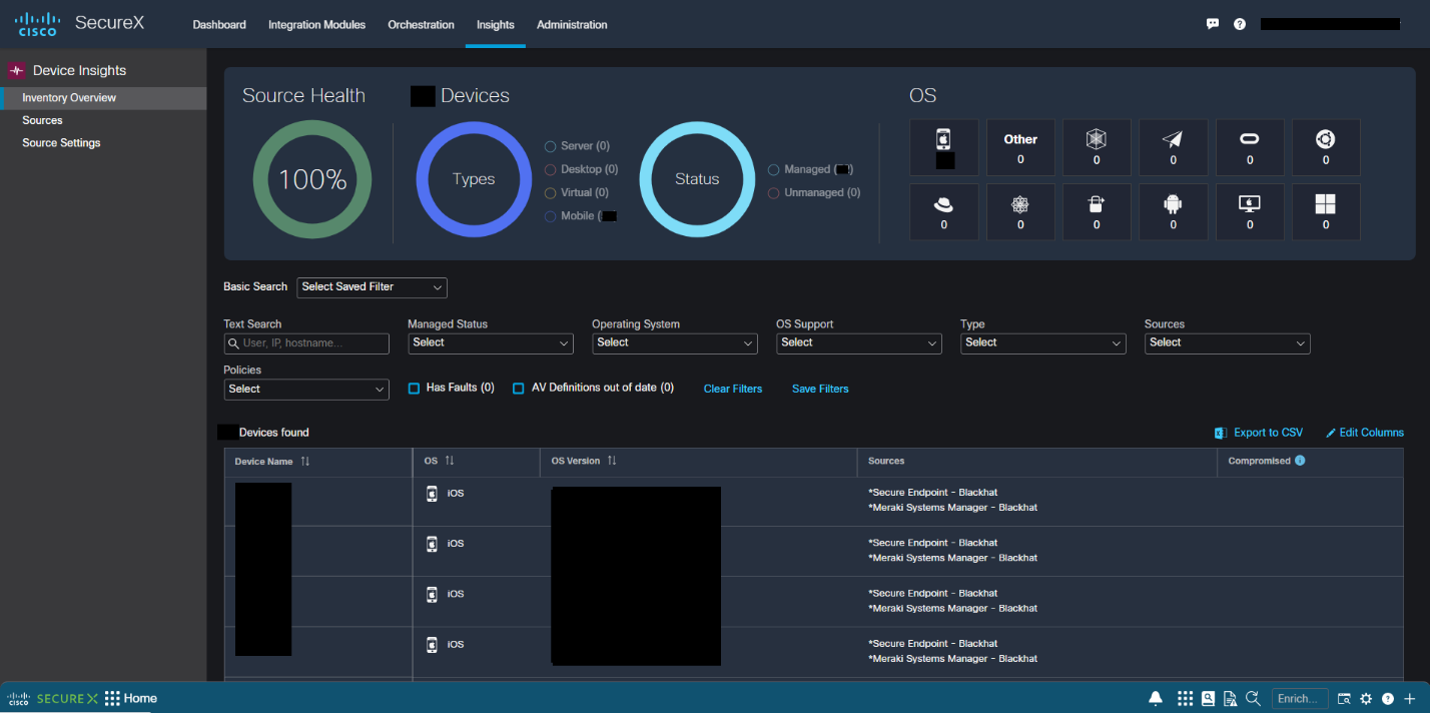Click the Clear Filters link
1430x715 pixels.
(733, 389)
